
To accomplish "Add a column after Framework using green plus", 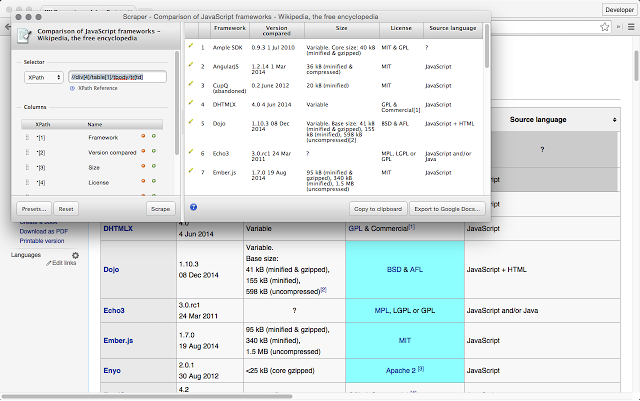I will coord(154,136).
